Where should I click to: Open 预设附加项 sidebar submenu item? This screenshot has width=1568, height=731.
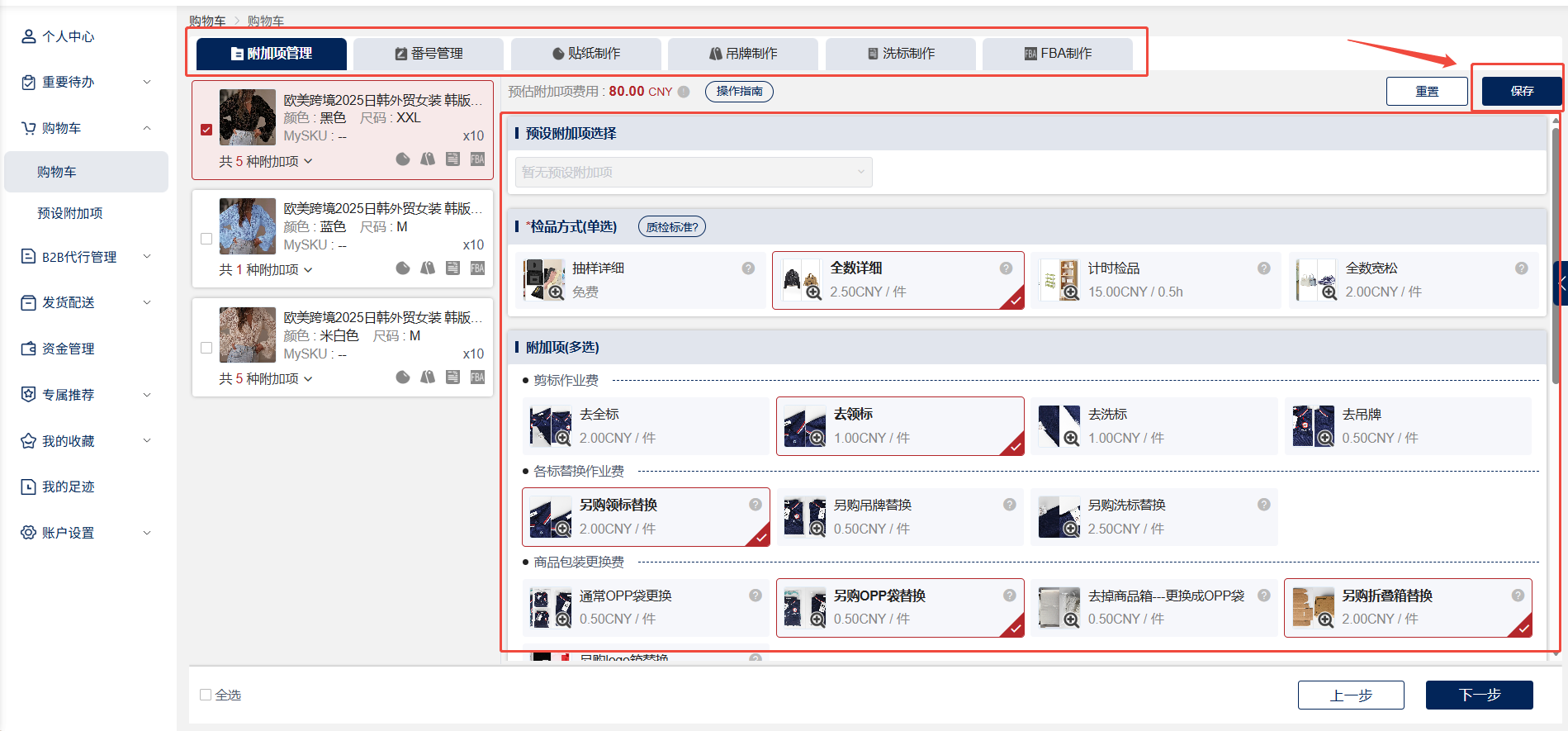[70, 213]
